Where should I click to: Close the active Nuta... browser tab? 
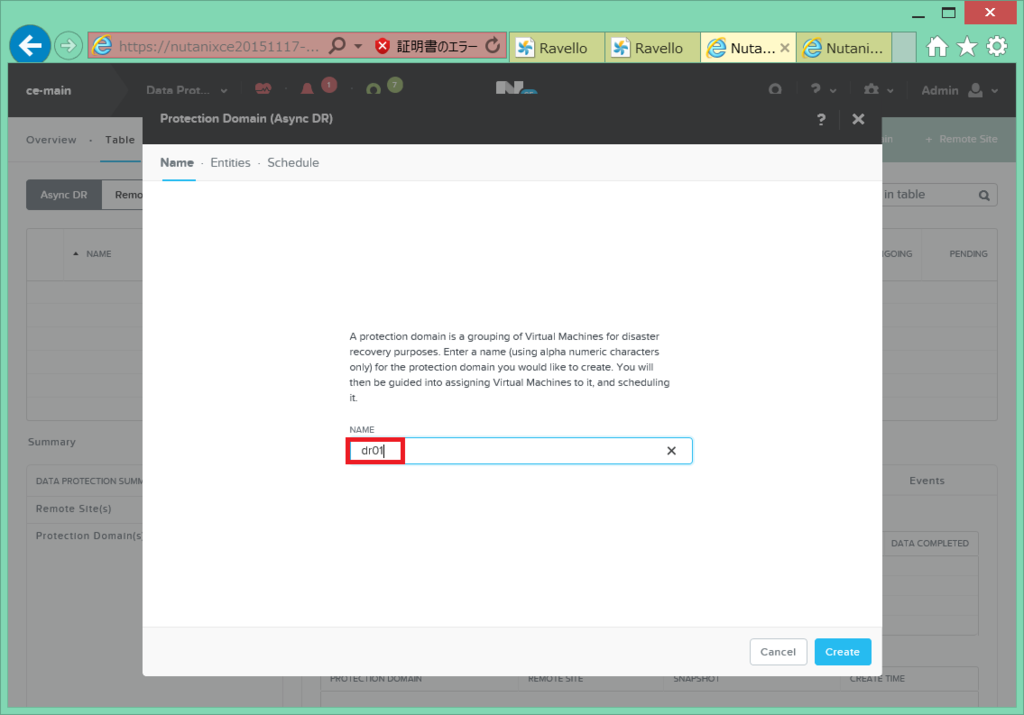coord(785,48)
